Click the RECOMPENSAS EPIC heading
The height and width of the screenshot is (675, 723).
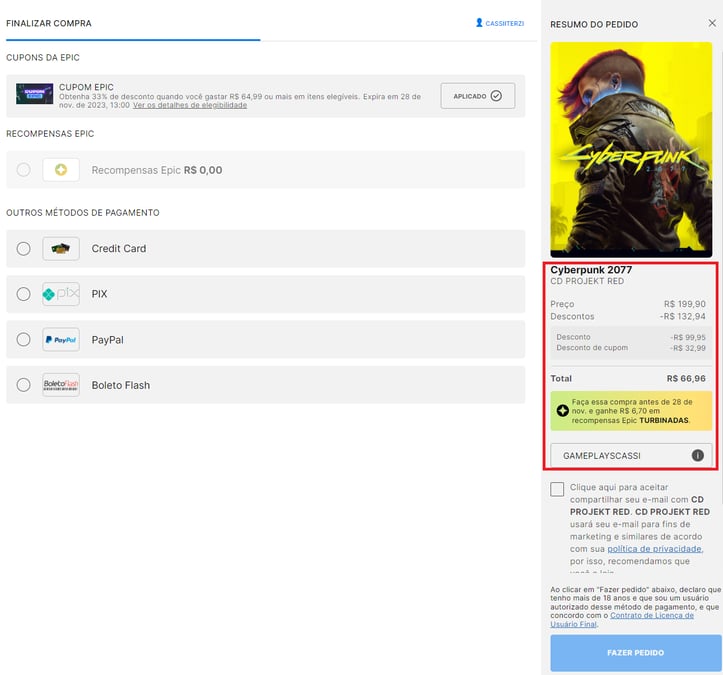50,134
